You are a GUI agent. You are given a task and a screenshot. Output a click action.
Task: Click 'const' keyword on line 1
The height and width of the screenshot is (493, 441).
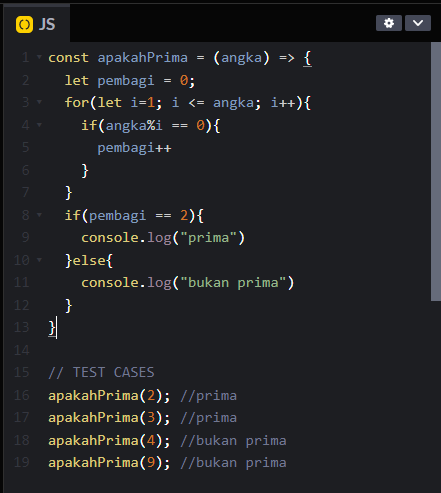pyautogui.click(x=69, y=58)
